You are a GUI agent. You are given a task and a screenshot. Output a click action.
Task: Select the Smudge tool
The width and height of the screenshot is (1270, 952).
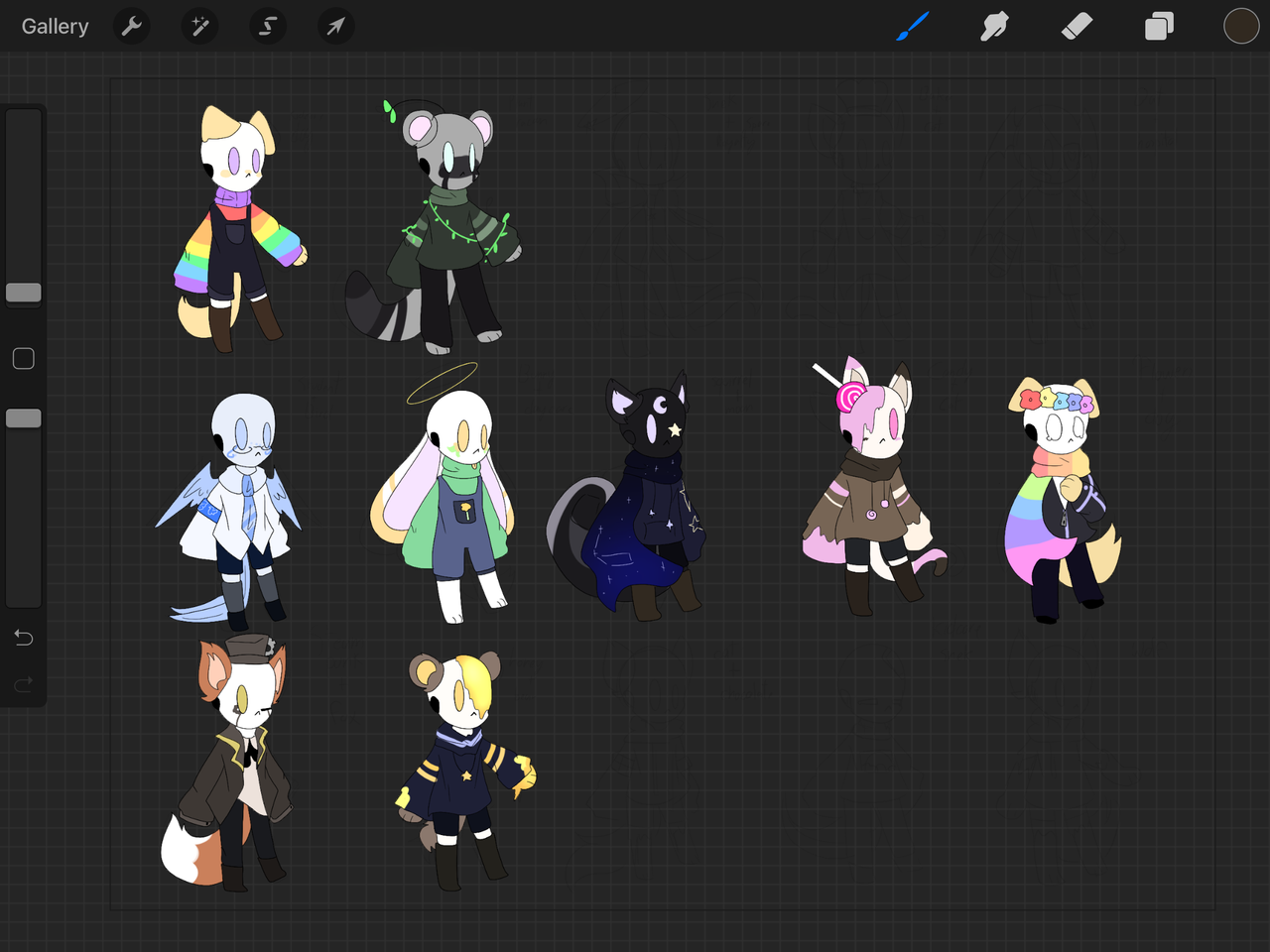pos(994,27)
